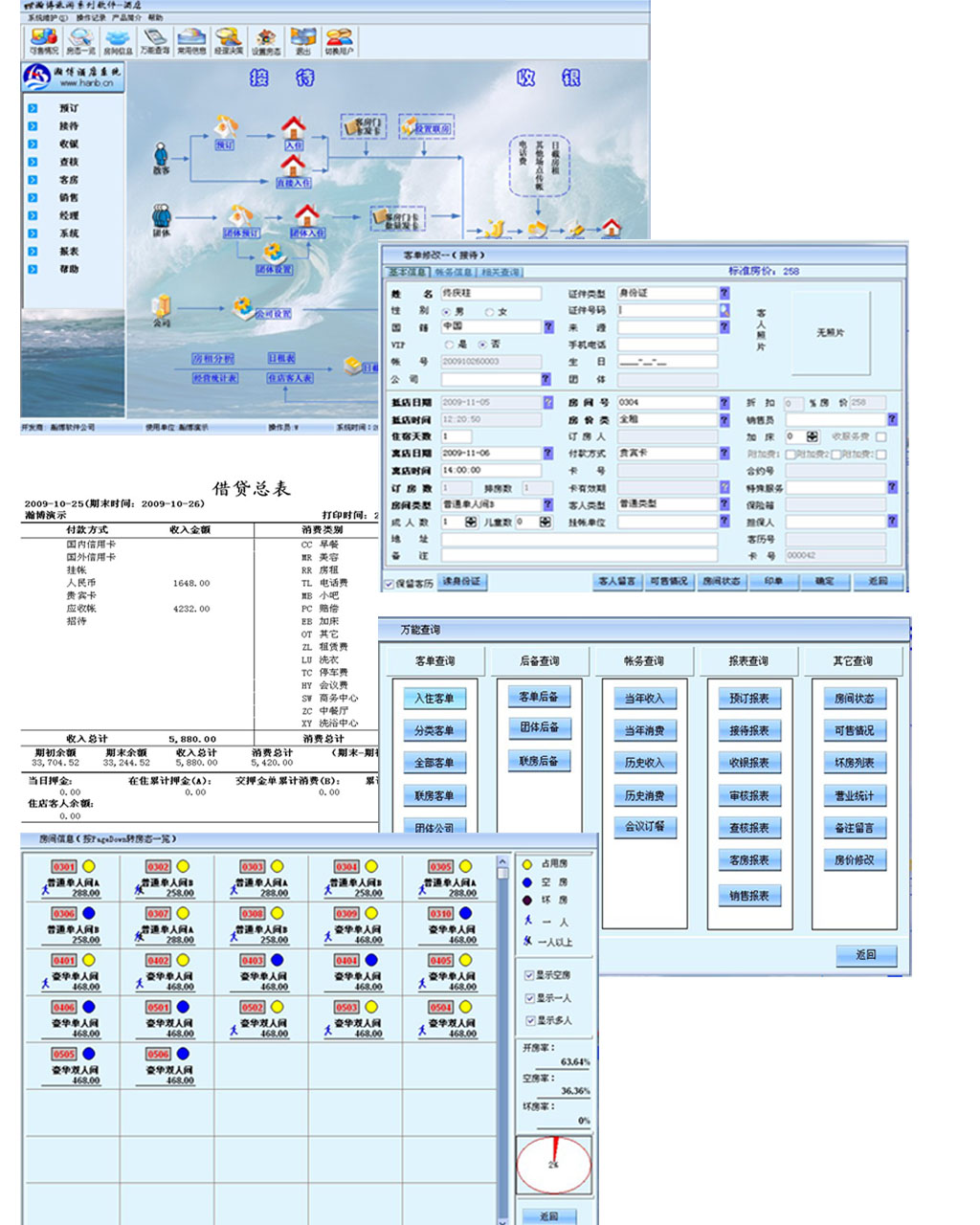The height and width of the screenshot is (1225, 980).
Task: Click the 房价修改 button
Action: (855, 860)
